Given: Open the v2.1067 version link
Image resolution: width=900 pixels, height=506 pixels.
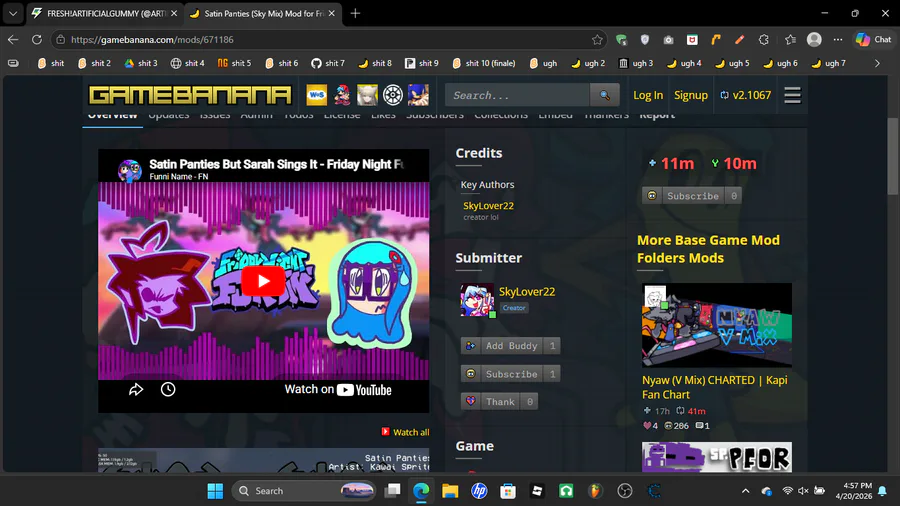Looking at the screenshot, I should pyautogui.click(x=746, y=95).
